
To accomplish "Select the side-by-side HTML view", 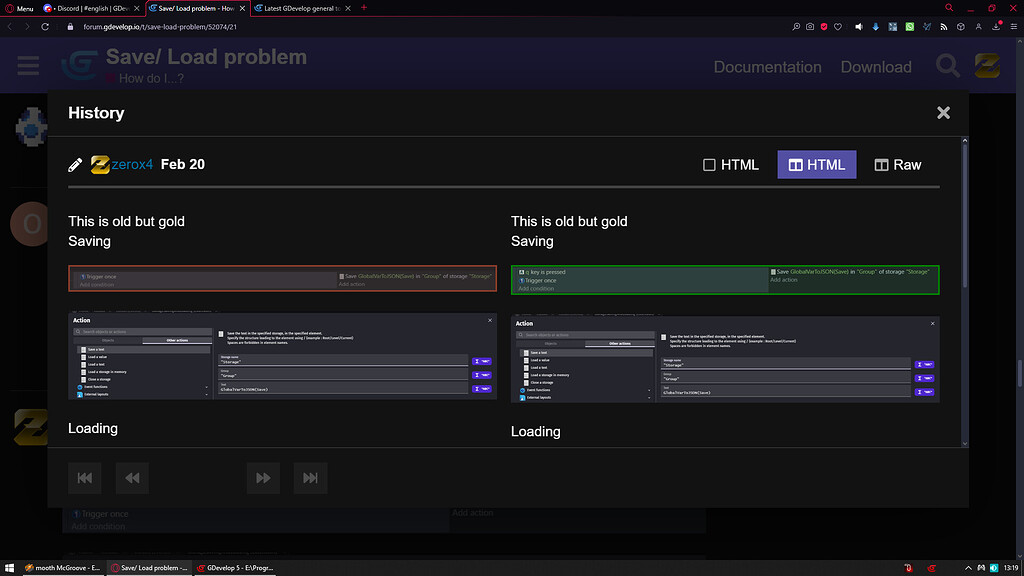I will tap(816, 164).
